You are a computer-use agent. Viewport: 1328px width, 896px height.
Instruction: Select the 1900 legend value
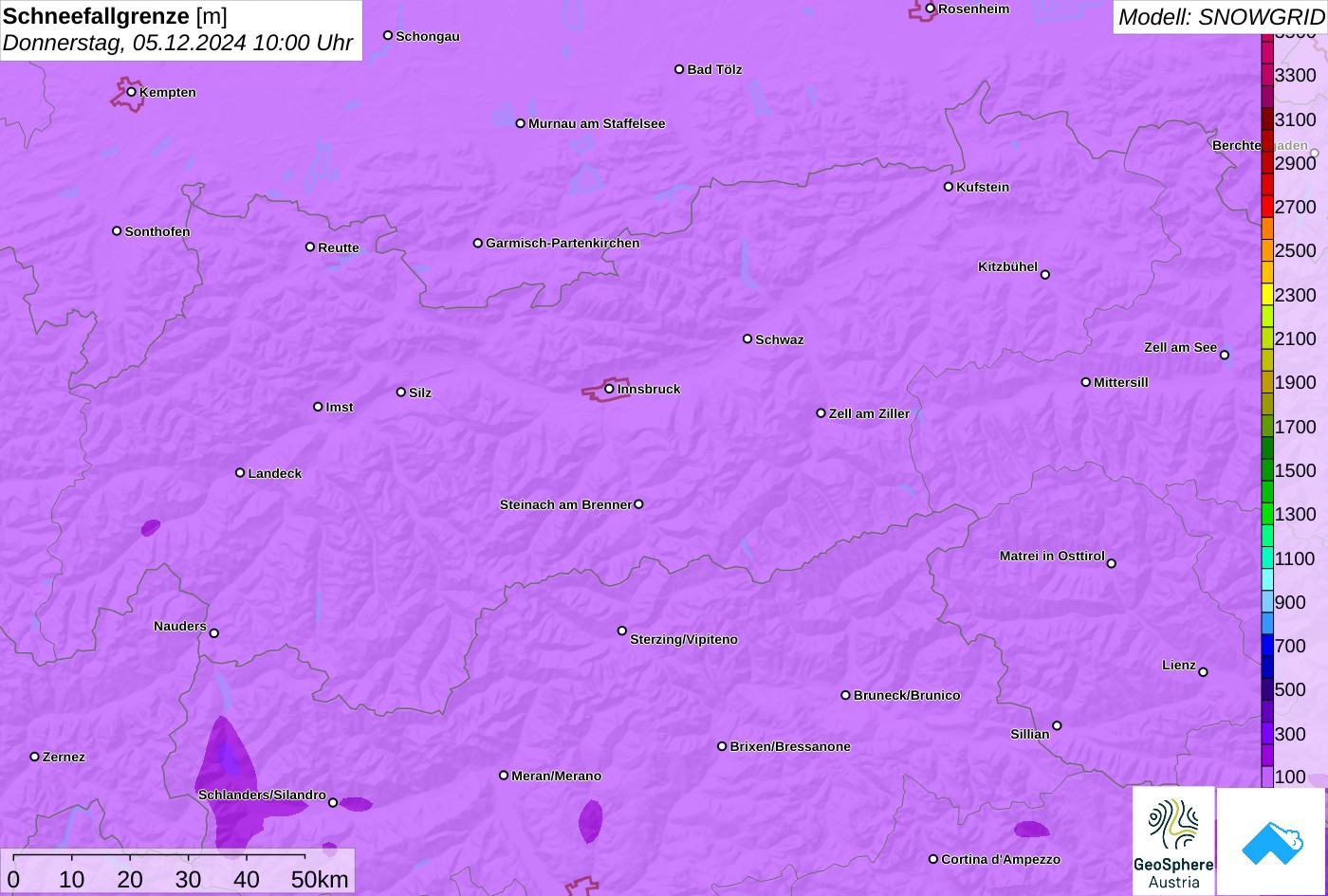click(1296, 382)
